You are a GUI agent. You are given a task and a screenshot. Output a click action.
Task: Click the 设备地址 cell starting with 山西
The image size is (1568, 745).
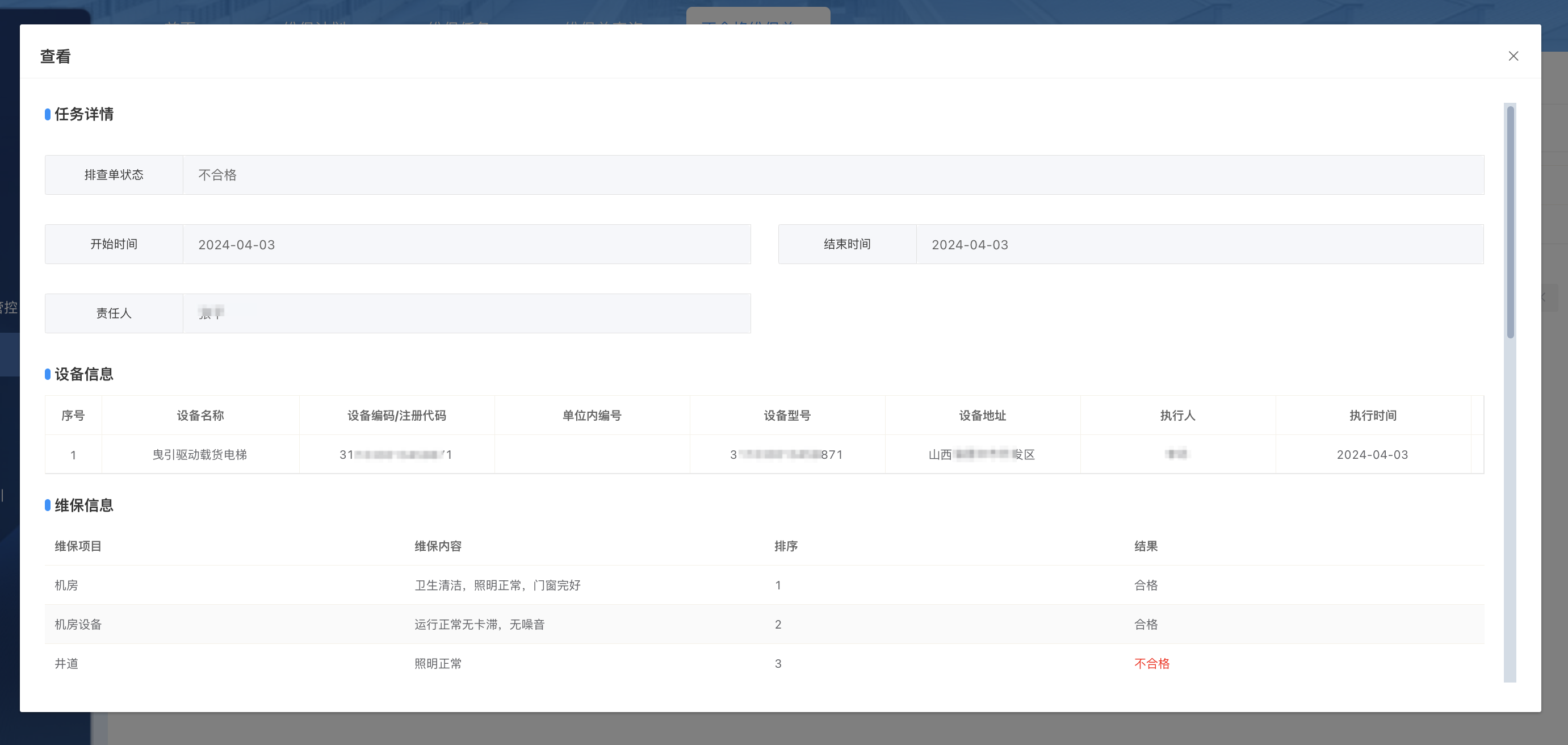(x=982, y=455)
